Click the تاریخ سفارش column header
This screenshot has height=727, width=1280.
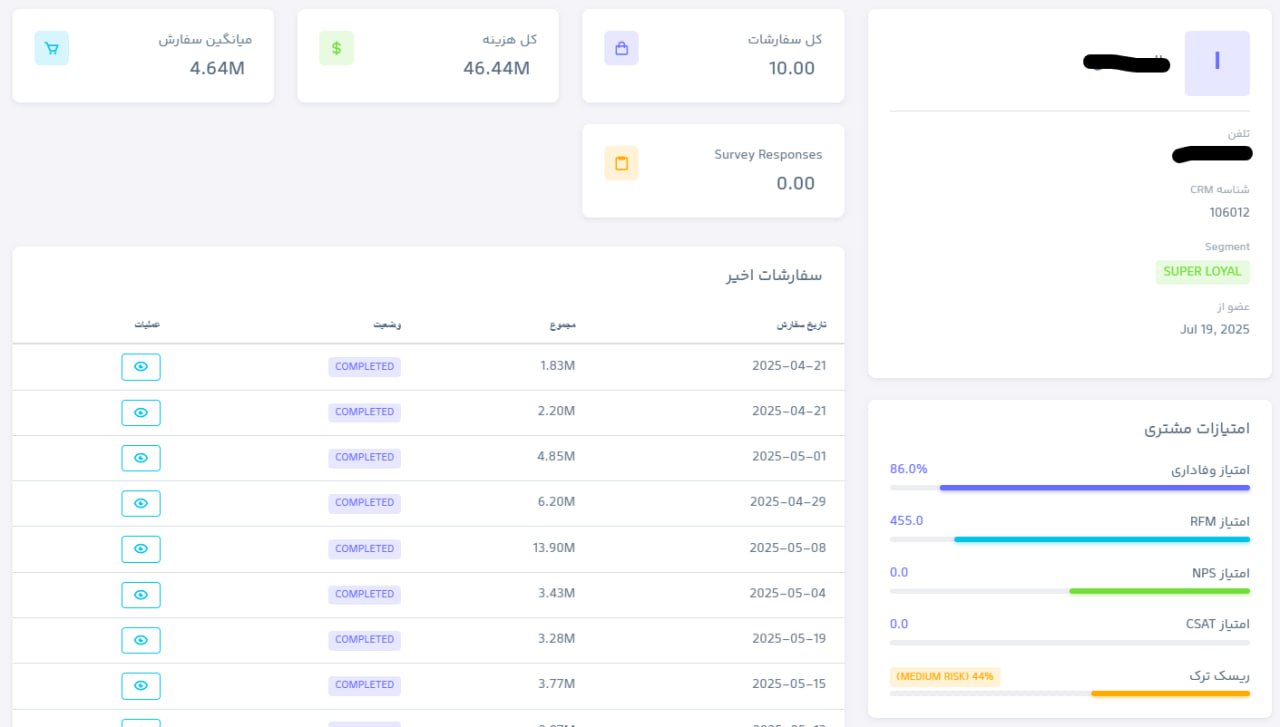tap(801, 325)
